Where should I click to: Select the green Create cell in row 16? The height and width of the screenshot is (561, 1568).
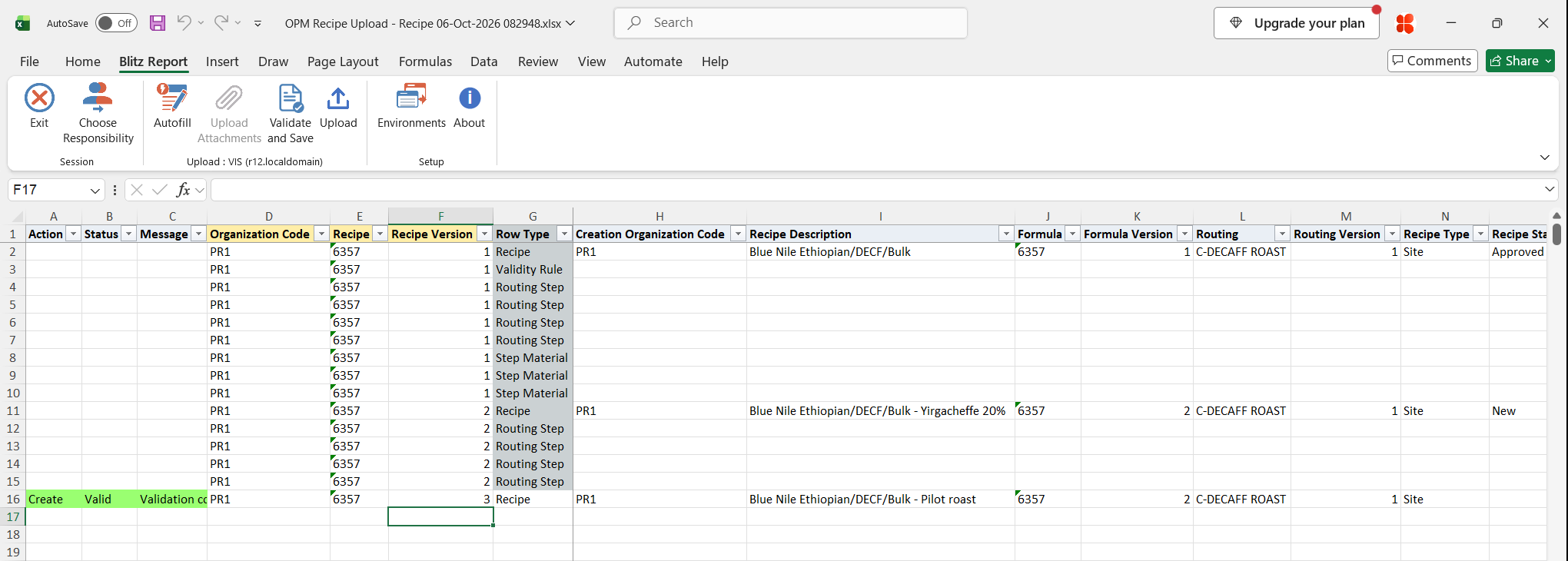pyautogui.click(x=54, y=500)
